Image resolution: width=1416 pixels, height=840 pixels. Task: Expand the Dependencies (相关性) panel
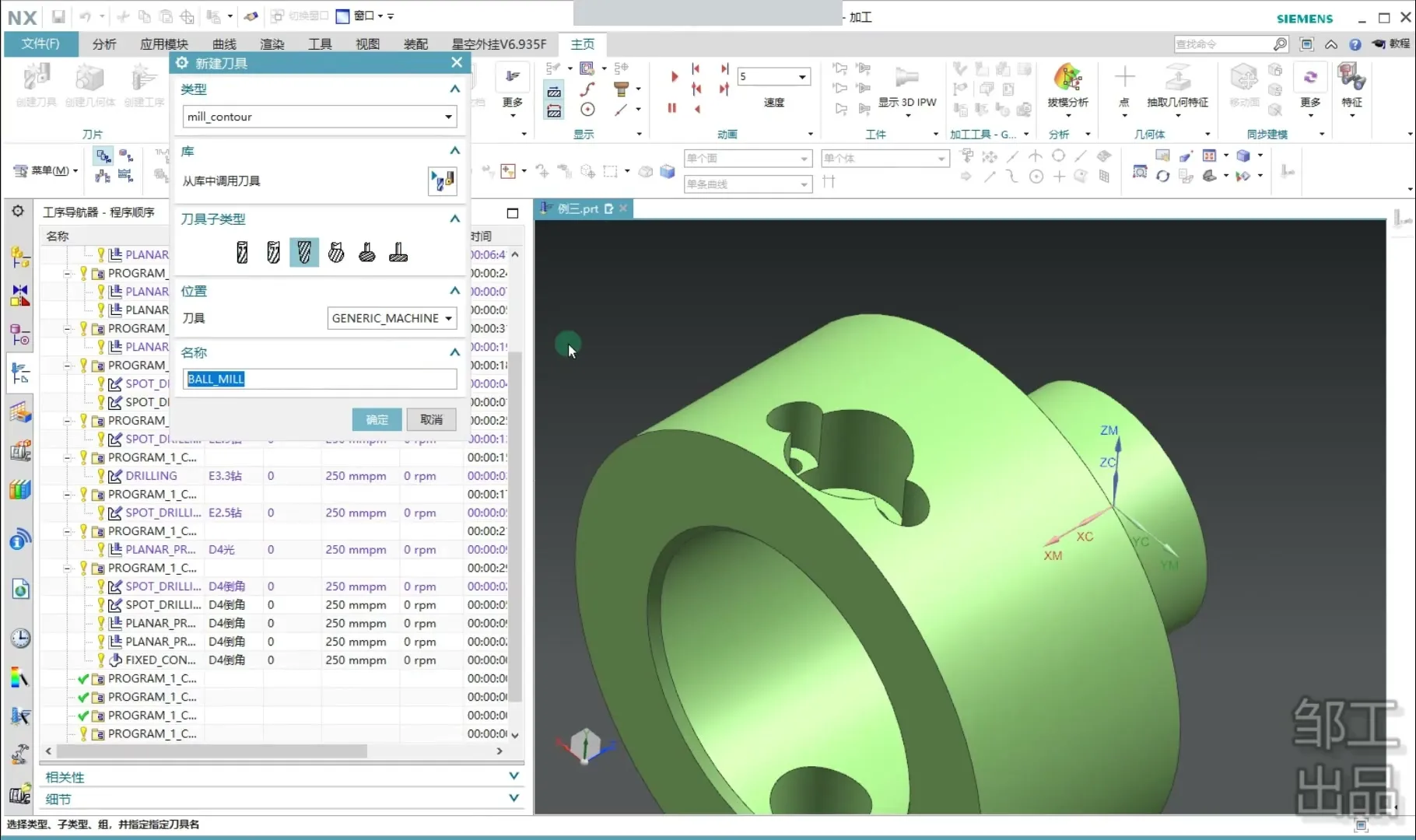click(513, 776)
